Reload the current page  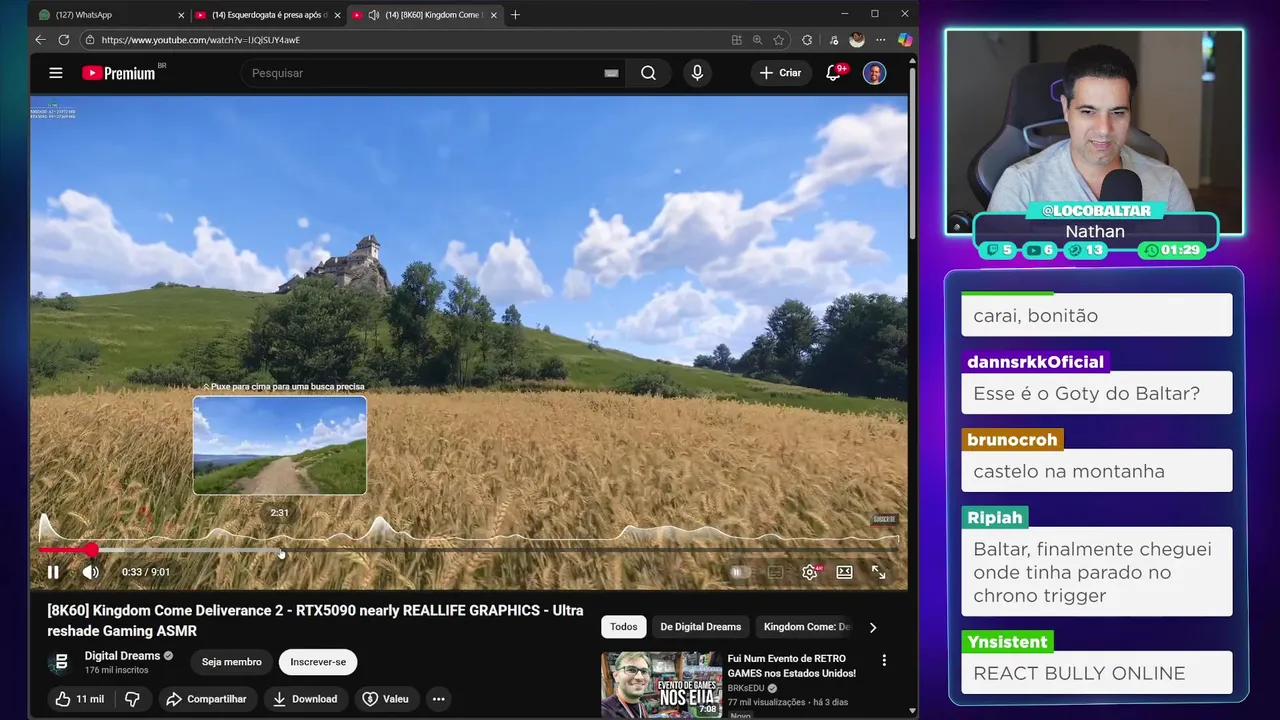click(64, 40)
